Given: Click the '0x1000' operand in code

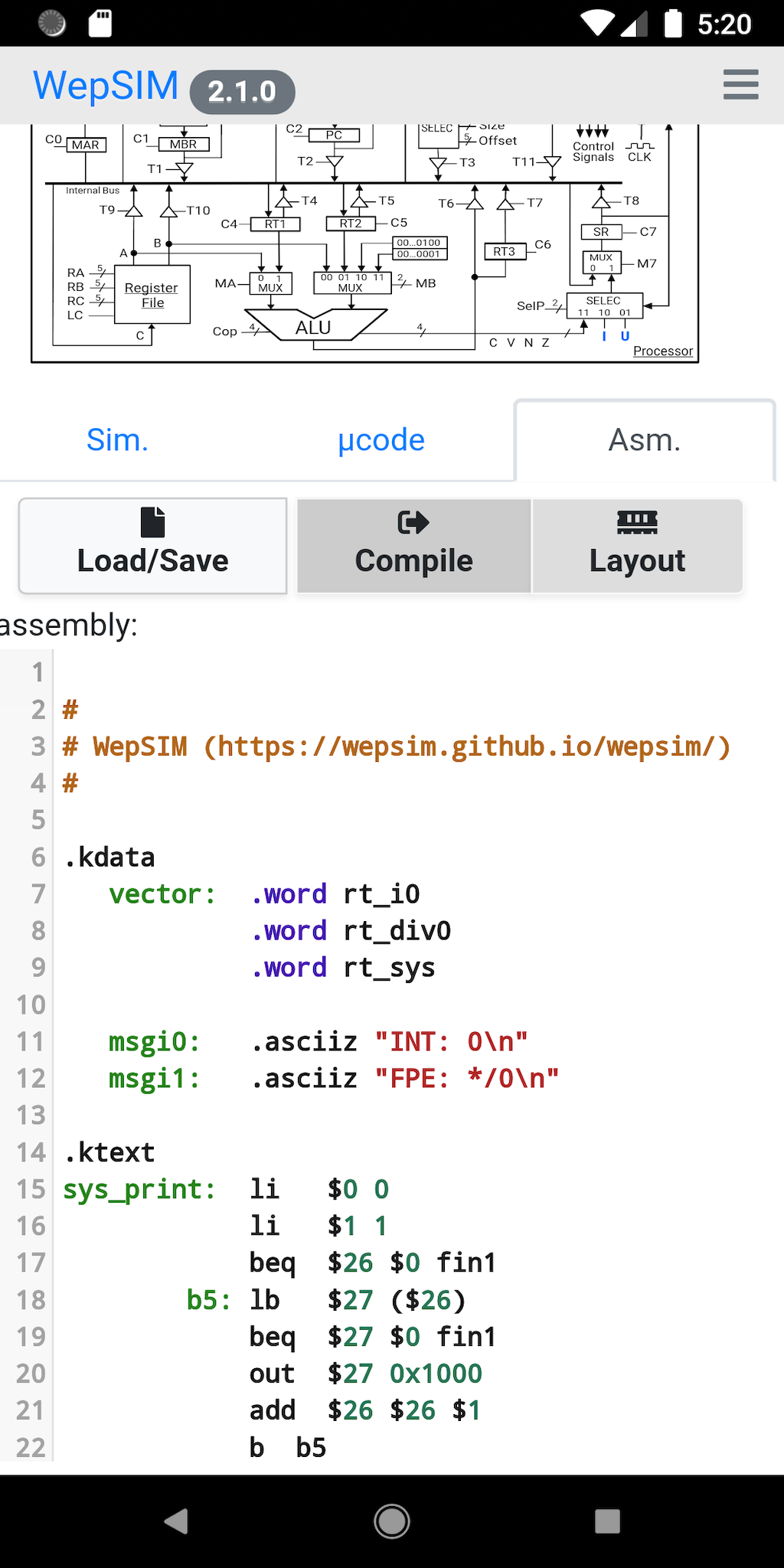Looking at the screenshot, I should (436, 1374).
